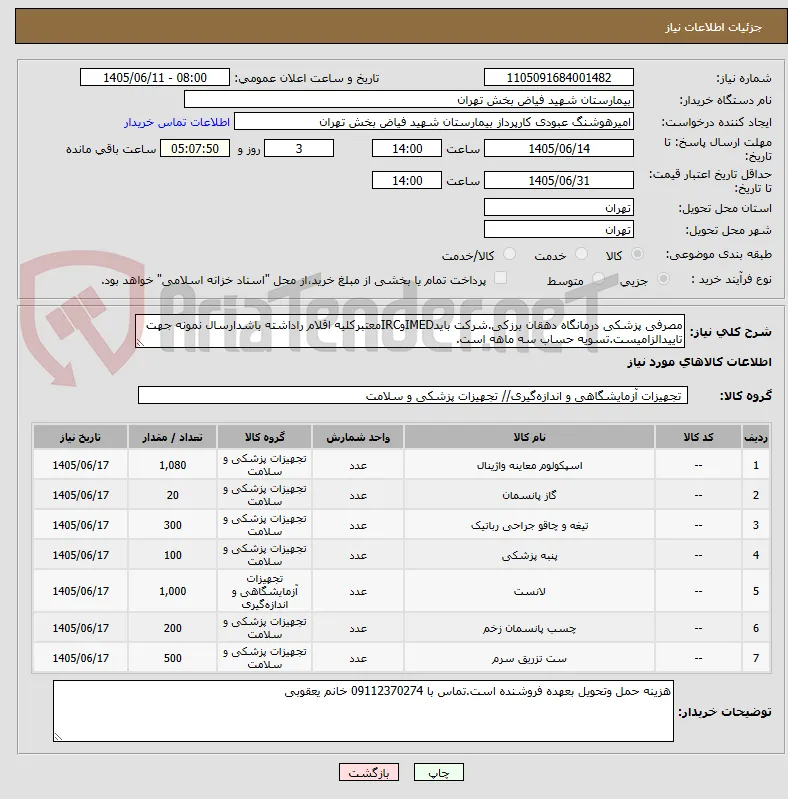Viewport: 788px width, 799px height.
Task: Select the متوسط purchase type radio
Action: tap(598, 279)
